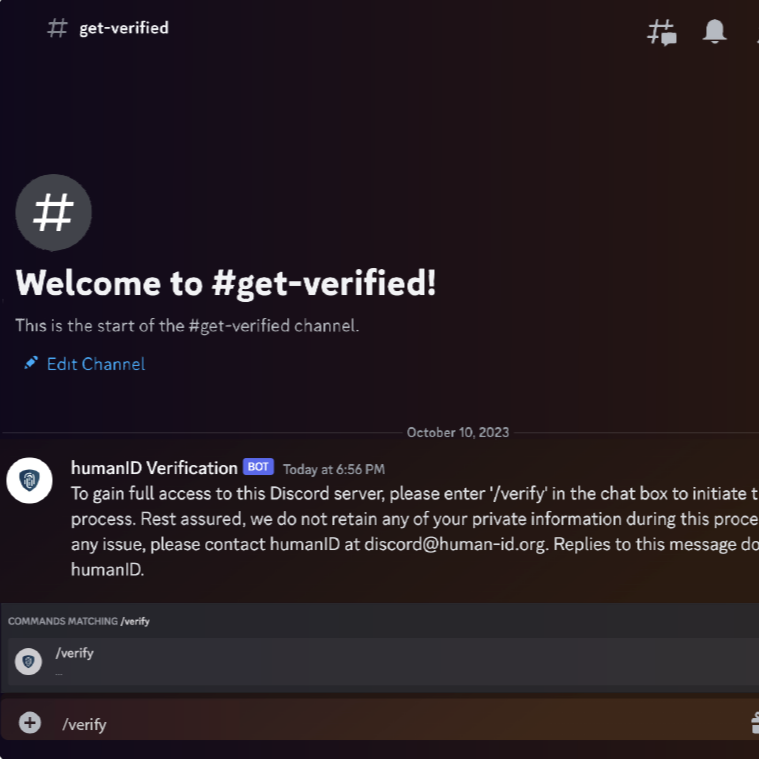Click the notification bell icon

714,32
